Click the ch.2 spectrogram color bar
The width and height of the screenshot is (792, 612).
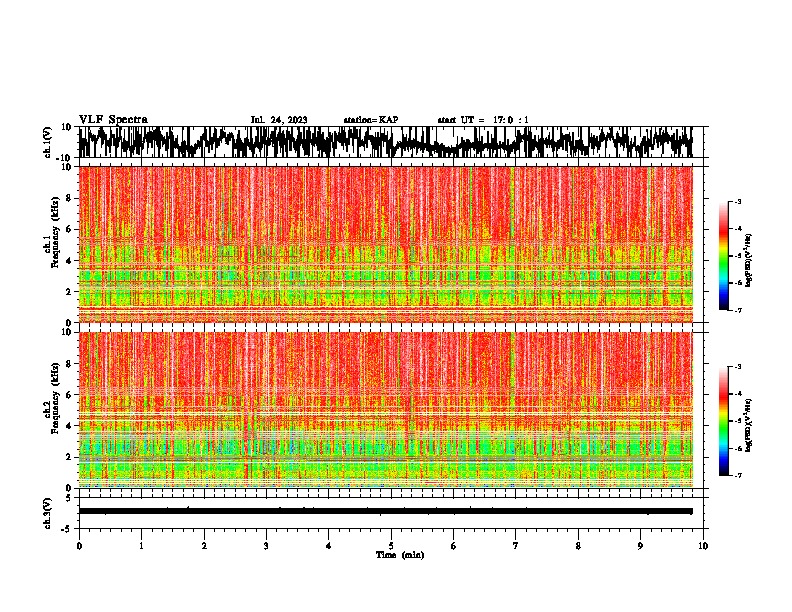[x=723, y=421]
